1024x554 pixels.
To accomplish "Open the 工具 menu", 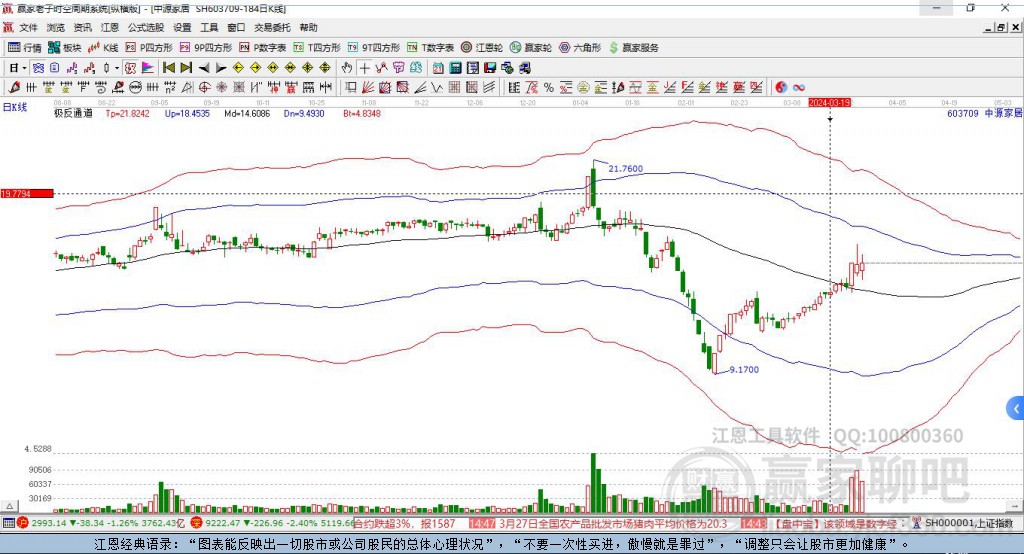I will 209,27.
